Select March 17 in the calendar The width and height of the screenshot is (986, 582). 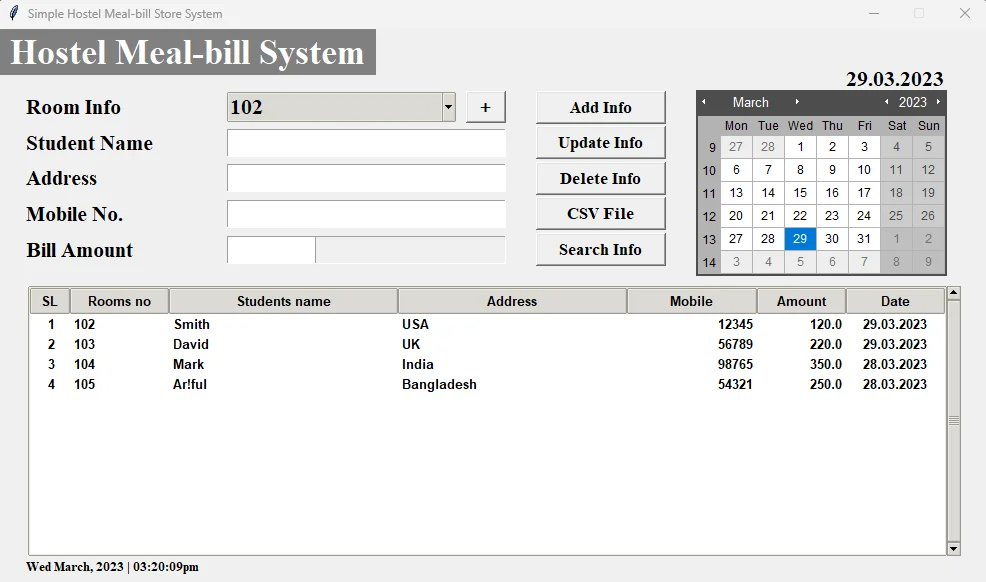coord(864,193)
